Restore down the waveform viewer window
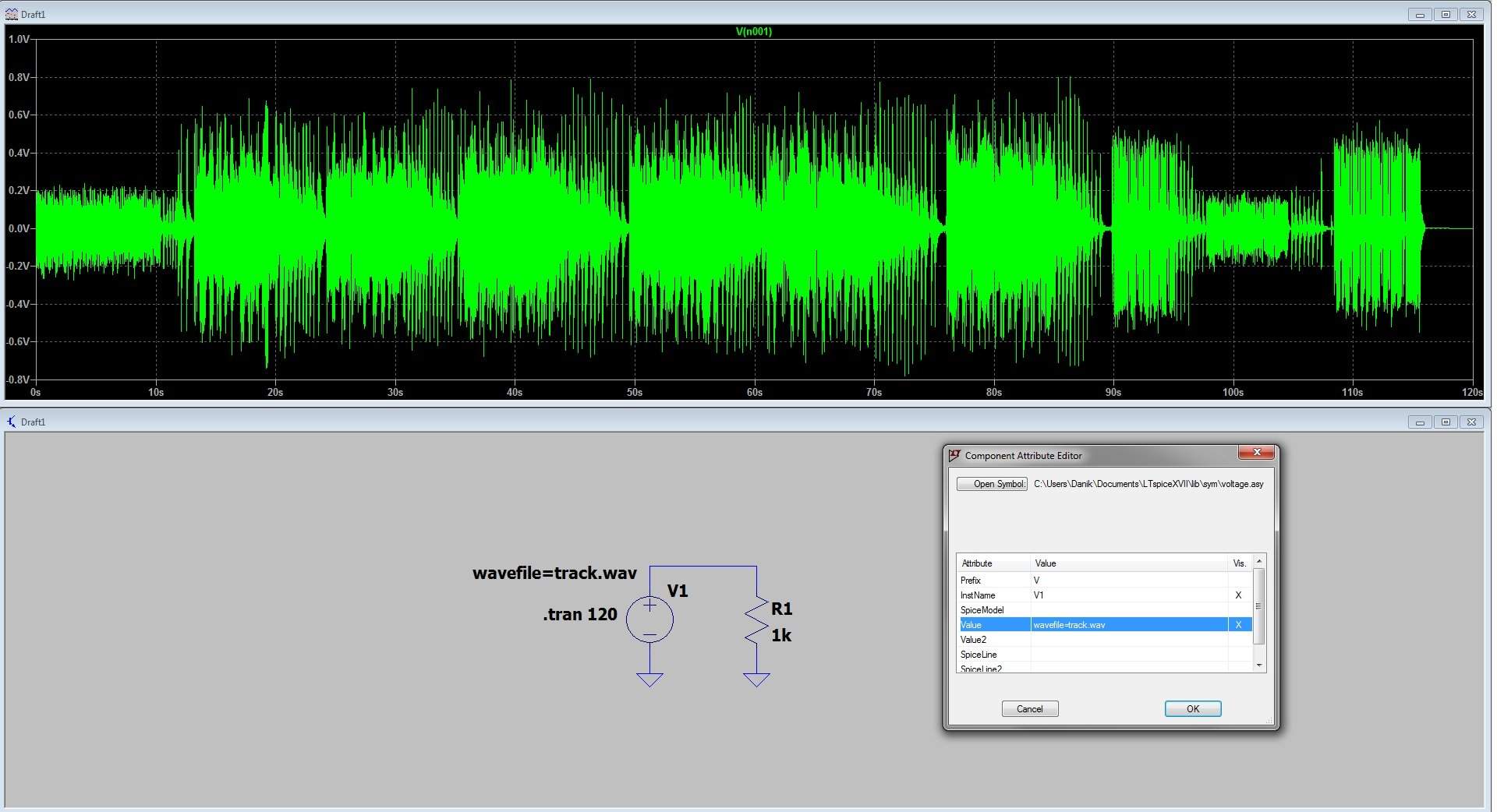 (1445, 14)
